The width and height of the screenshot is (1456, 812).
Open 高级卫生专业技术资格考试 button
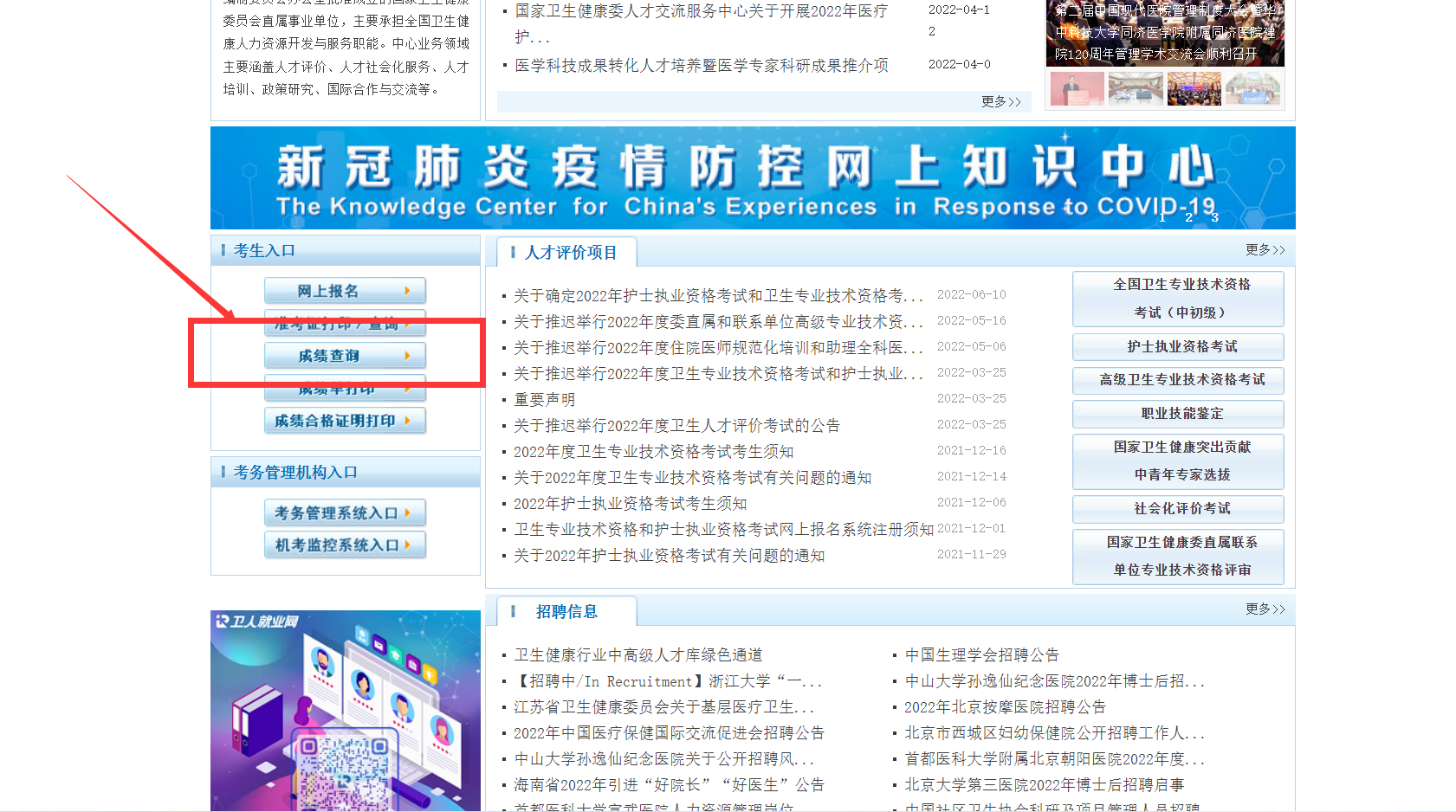pyautogui.click(x=1178, y=380)
